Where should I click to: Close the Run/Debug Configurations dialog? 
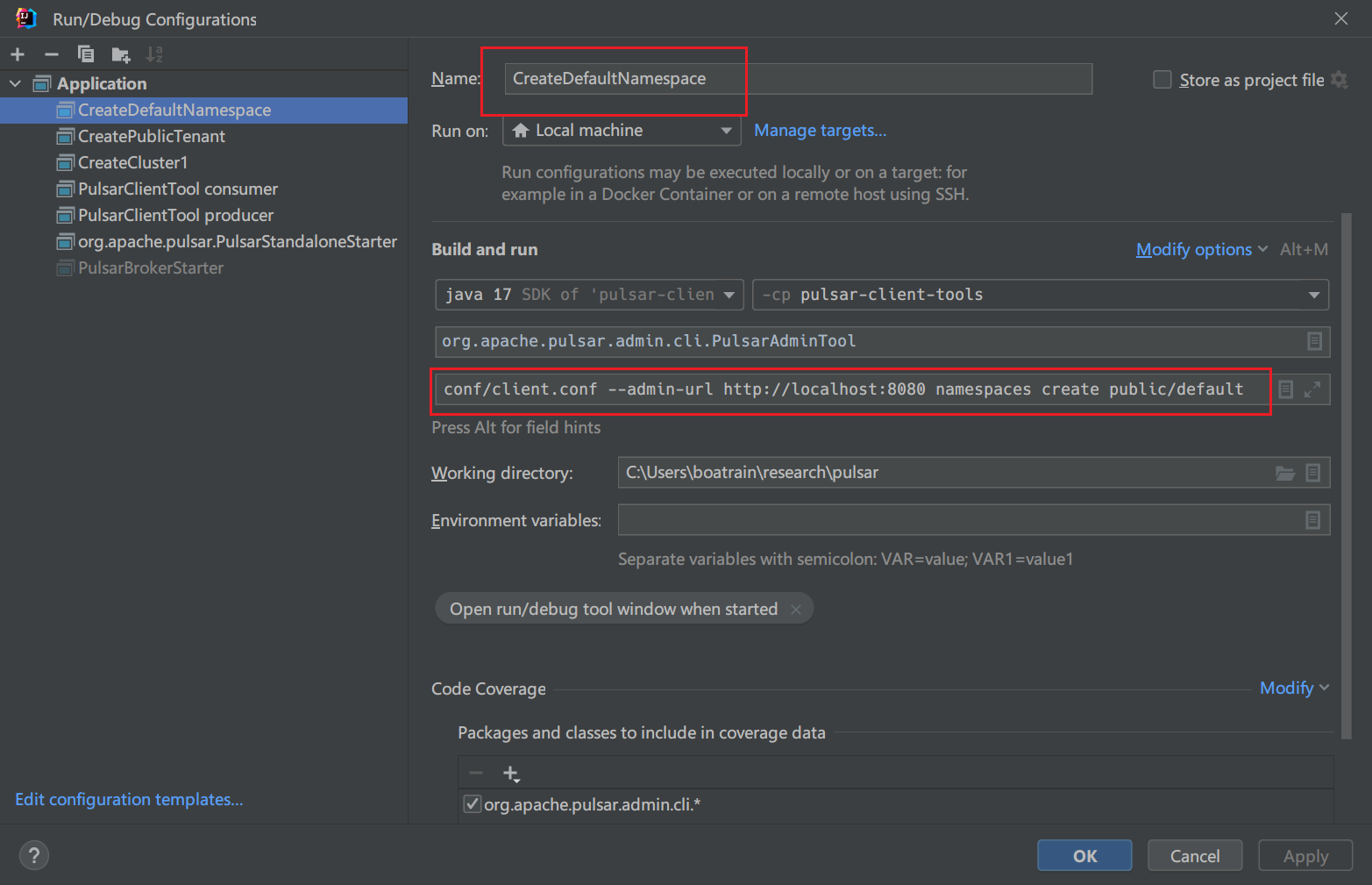(x=1341, y=18)
